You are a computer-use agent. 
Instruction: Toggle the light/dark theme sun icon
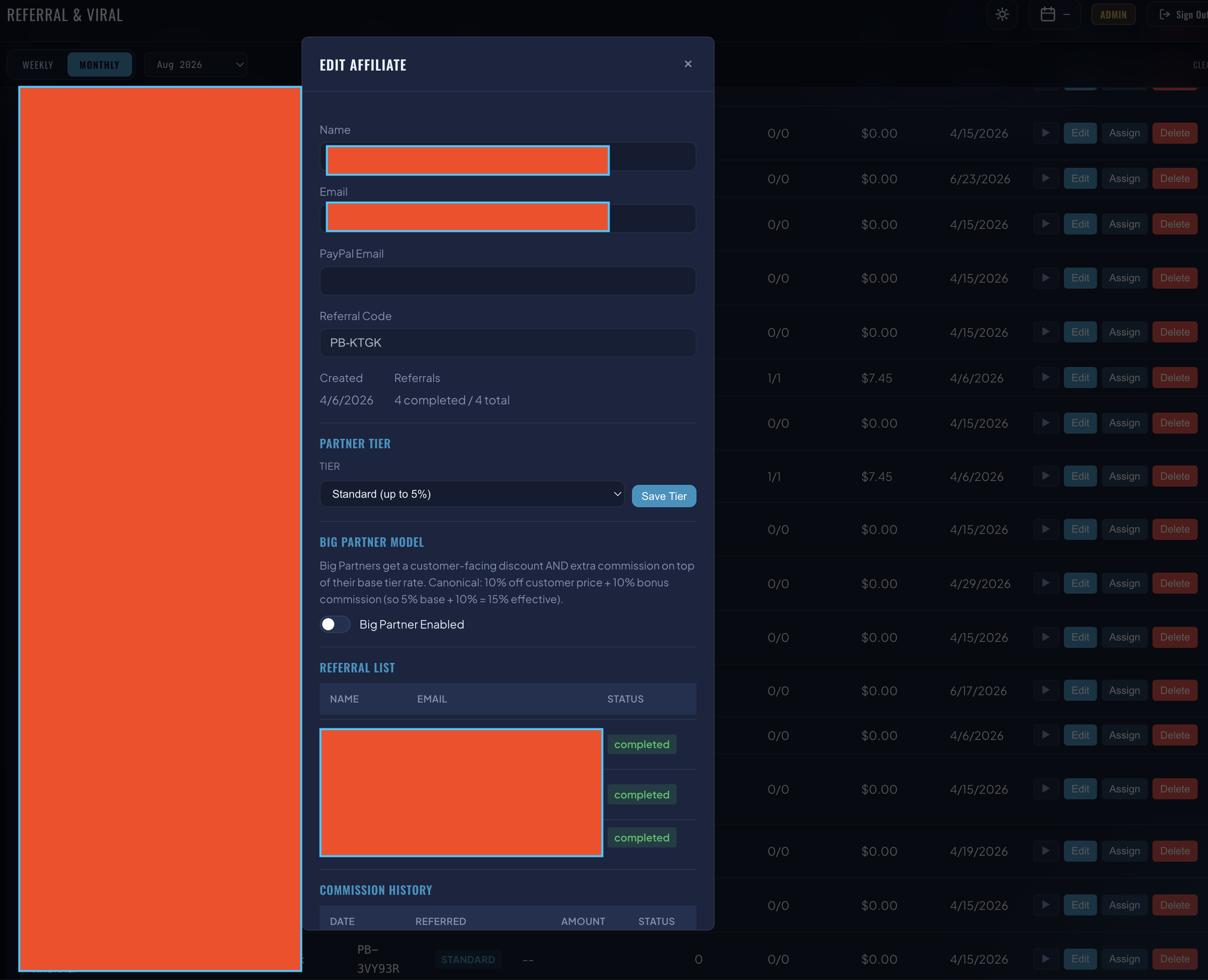click(1002, 15)
